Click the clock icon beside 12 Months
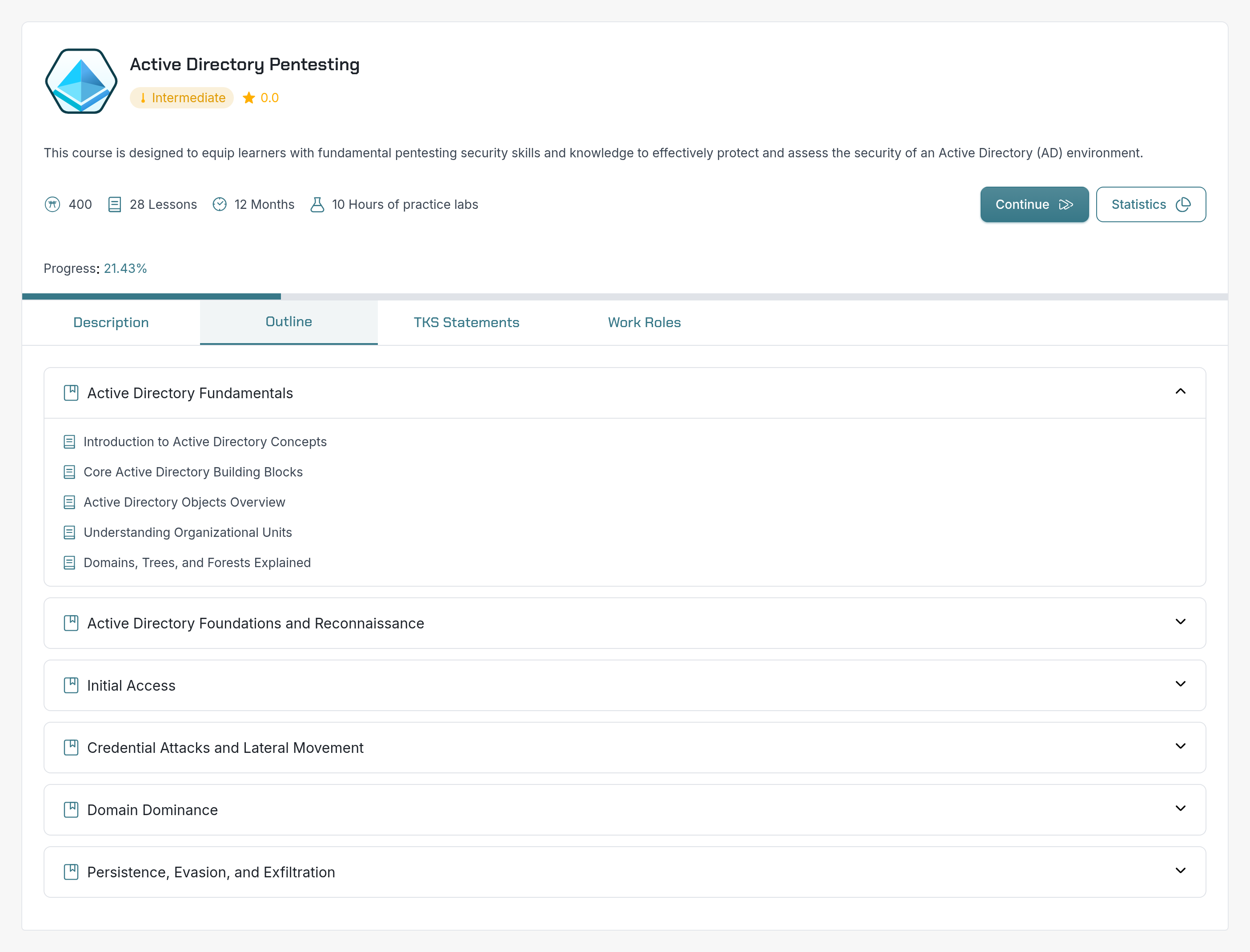 (x=219, y=204)
